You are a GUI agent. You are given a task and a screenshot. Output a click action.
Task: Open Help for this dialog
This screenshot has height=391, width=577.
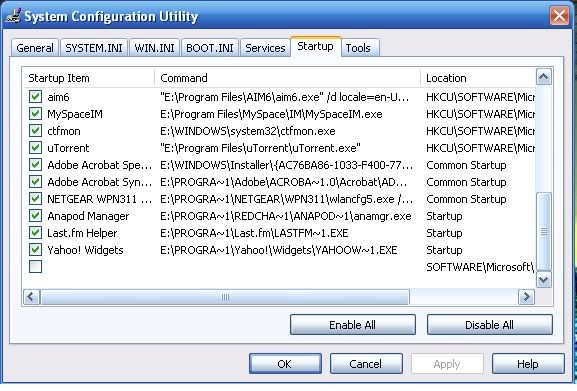[x=528, y=364]
